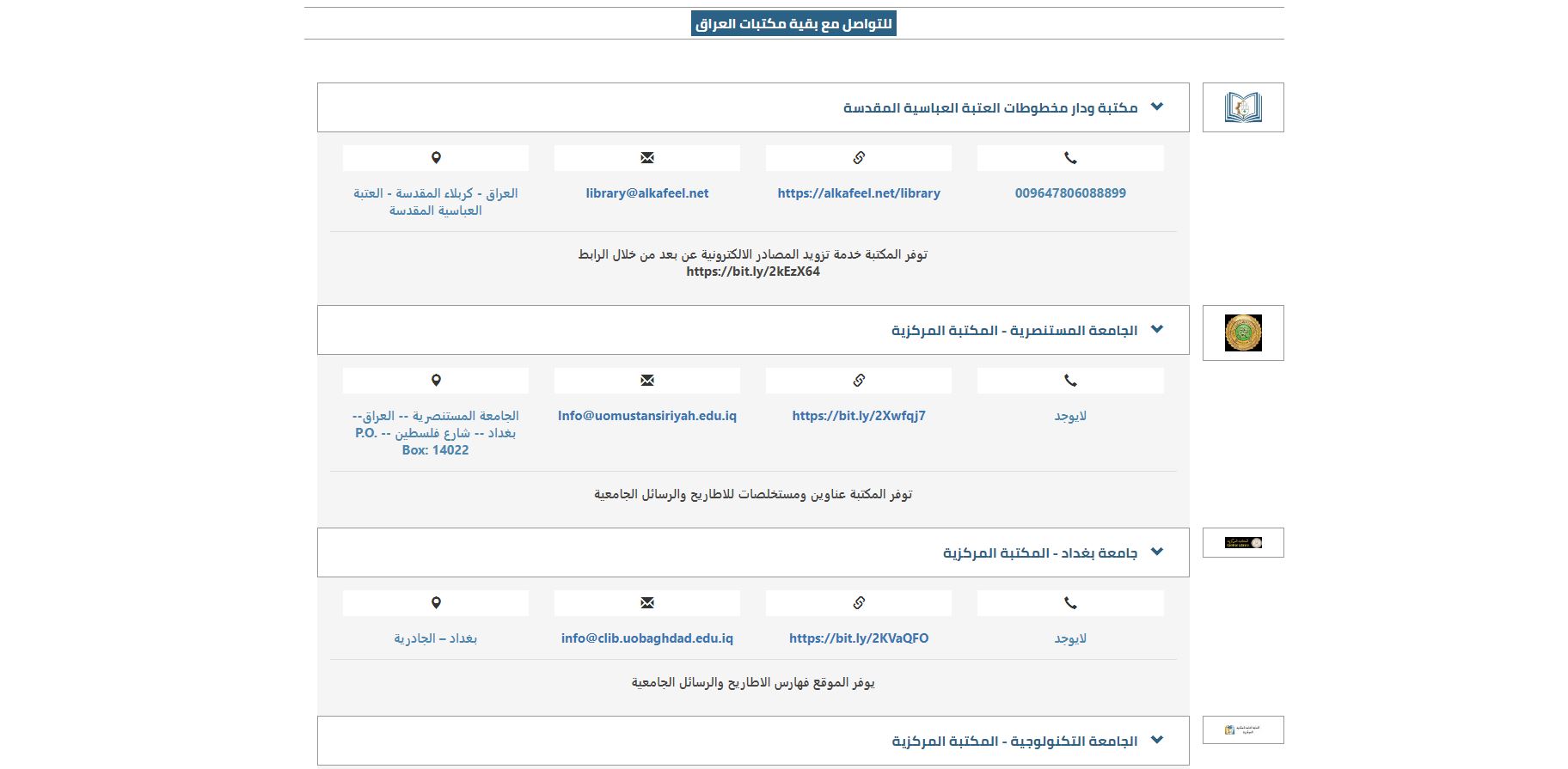Open the P.O. Box: 14022 address link
1568x769 pixels.
click(x=436, y=433)
